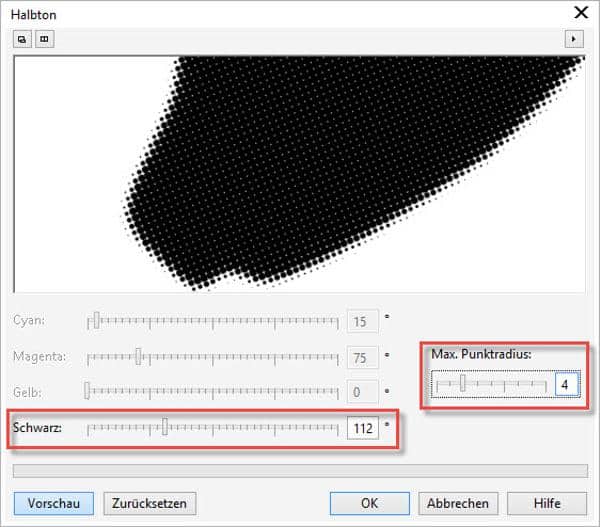The width and height of the screenshot is (600, 527).
Task: Select the Magenta value field showing 75
Action: (x=361, y=358)
